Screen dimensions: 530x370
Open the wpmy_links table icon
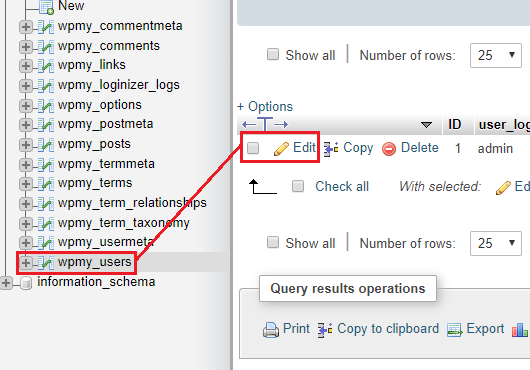(x=46, y=66)
